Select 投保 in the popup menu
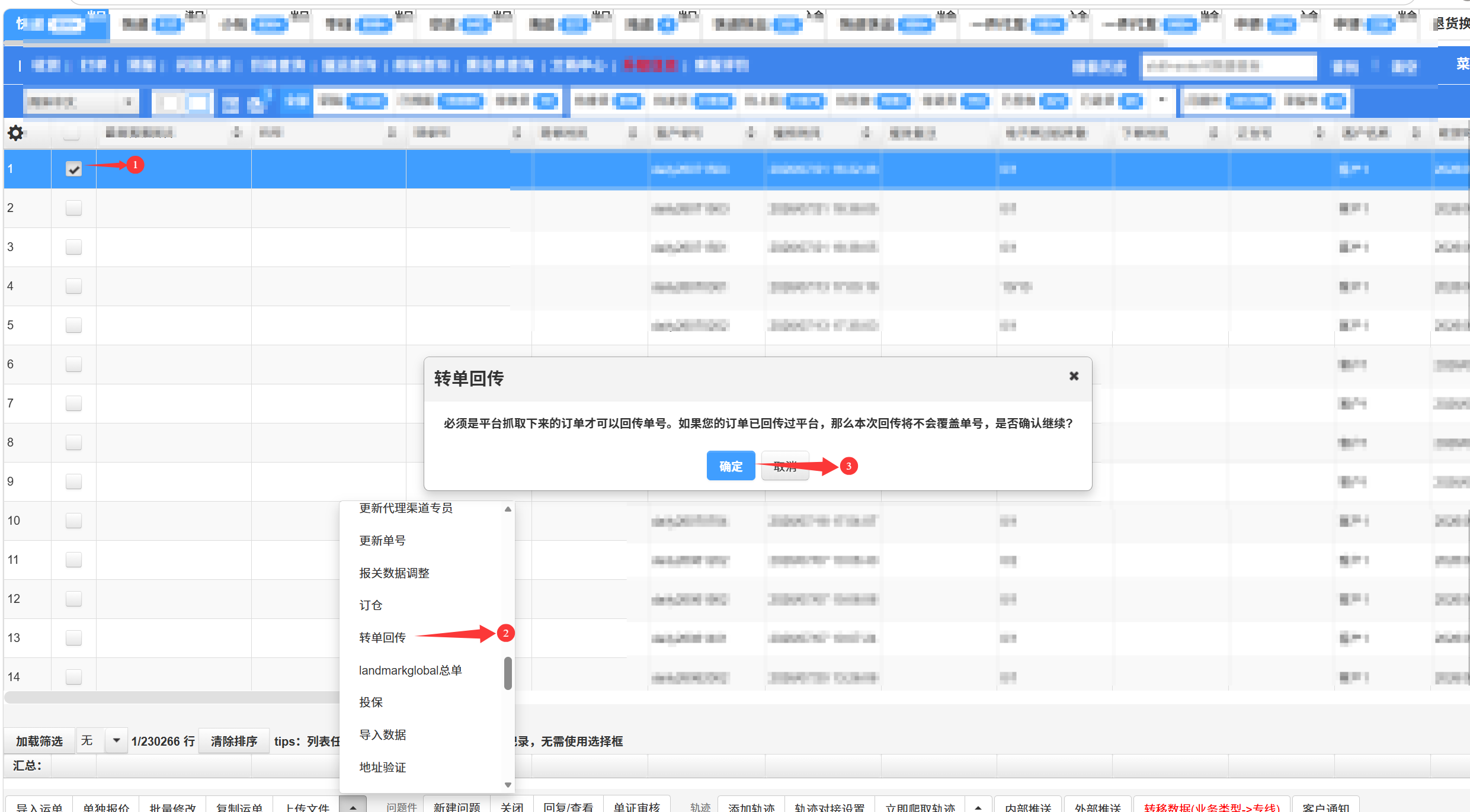Image resolution: width=1470 pixels, height=812 pixels. tap(371, 702)
